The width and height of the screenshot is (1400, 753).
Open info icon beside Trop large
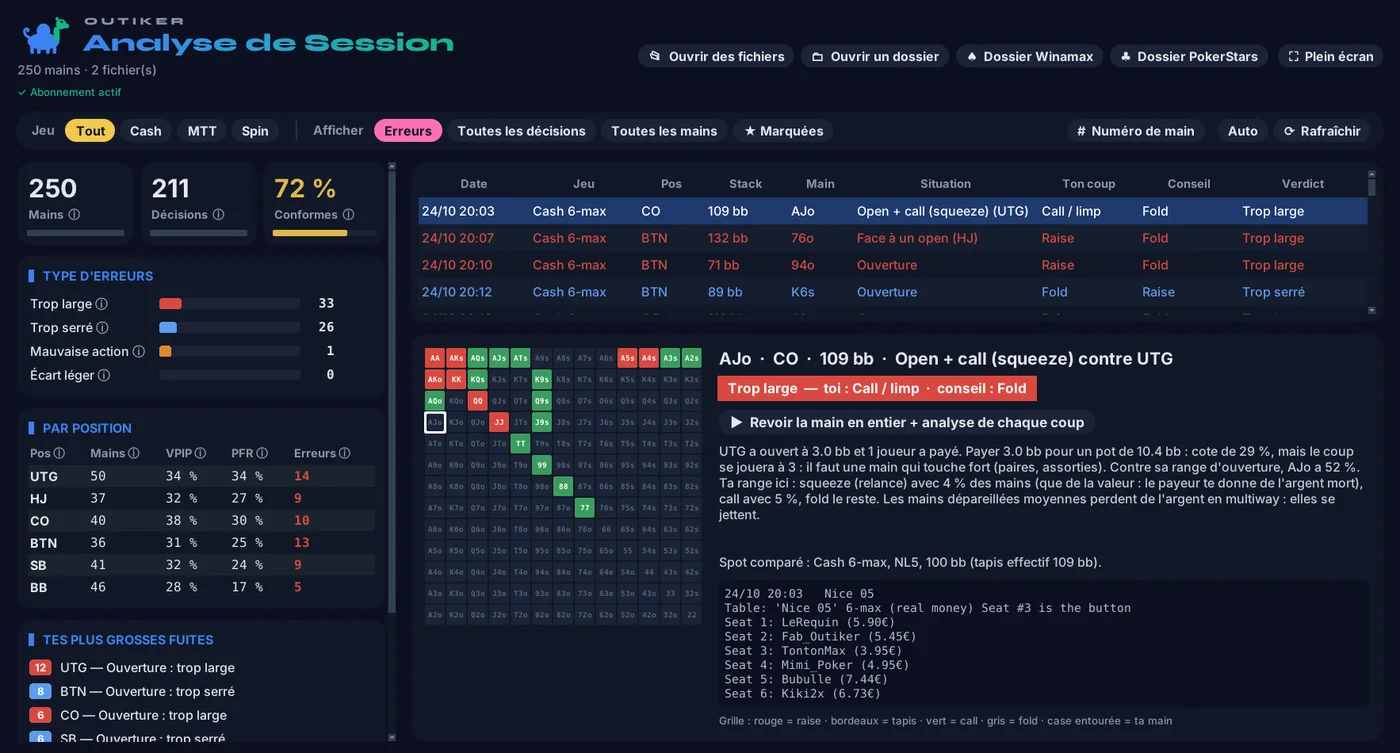pos(101,304)
